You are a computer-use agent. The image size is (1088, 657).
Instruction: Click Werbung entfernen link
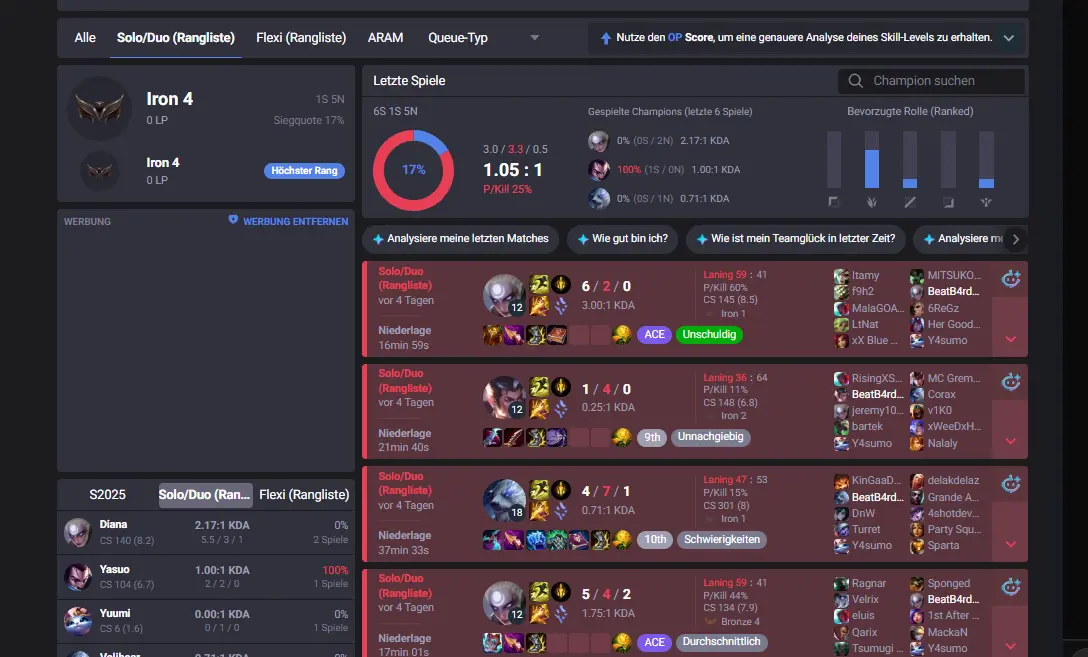tap(289, 221)
